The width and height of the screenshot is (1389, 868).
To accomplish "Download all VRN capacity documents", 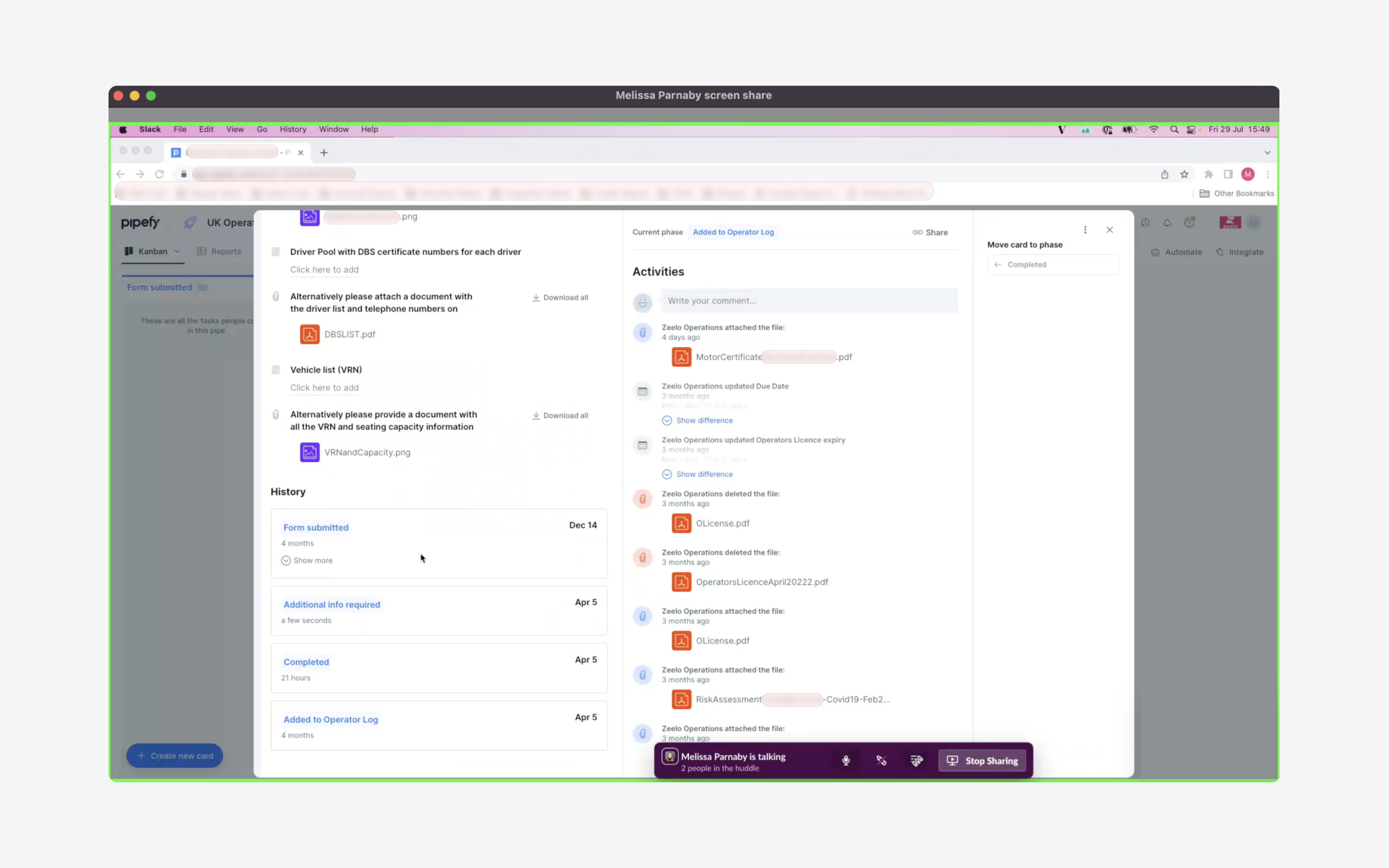I will pyautogui.click(x=560, y=416).
